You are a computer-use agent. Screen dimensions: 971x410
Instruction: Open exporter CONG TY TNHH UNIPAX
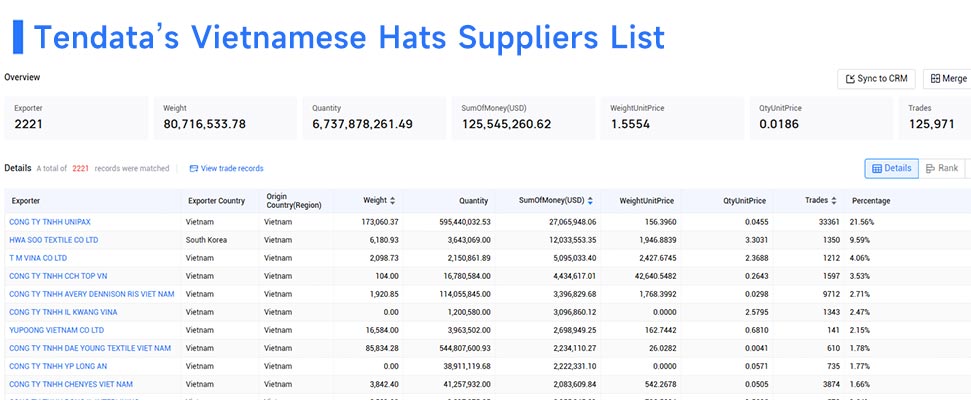coord(50,222)
